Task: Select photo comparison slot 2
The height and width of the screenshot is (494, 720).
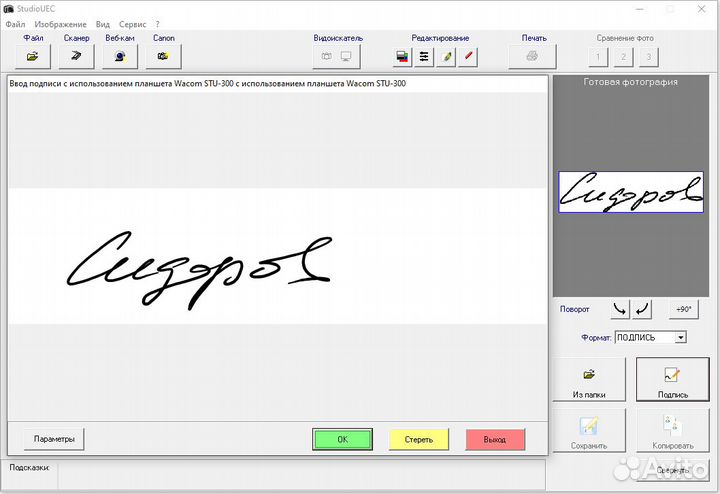Action: [623, 57]
